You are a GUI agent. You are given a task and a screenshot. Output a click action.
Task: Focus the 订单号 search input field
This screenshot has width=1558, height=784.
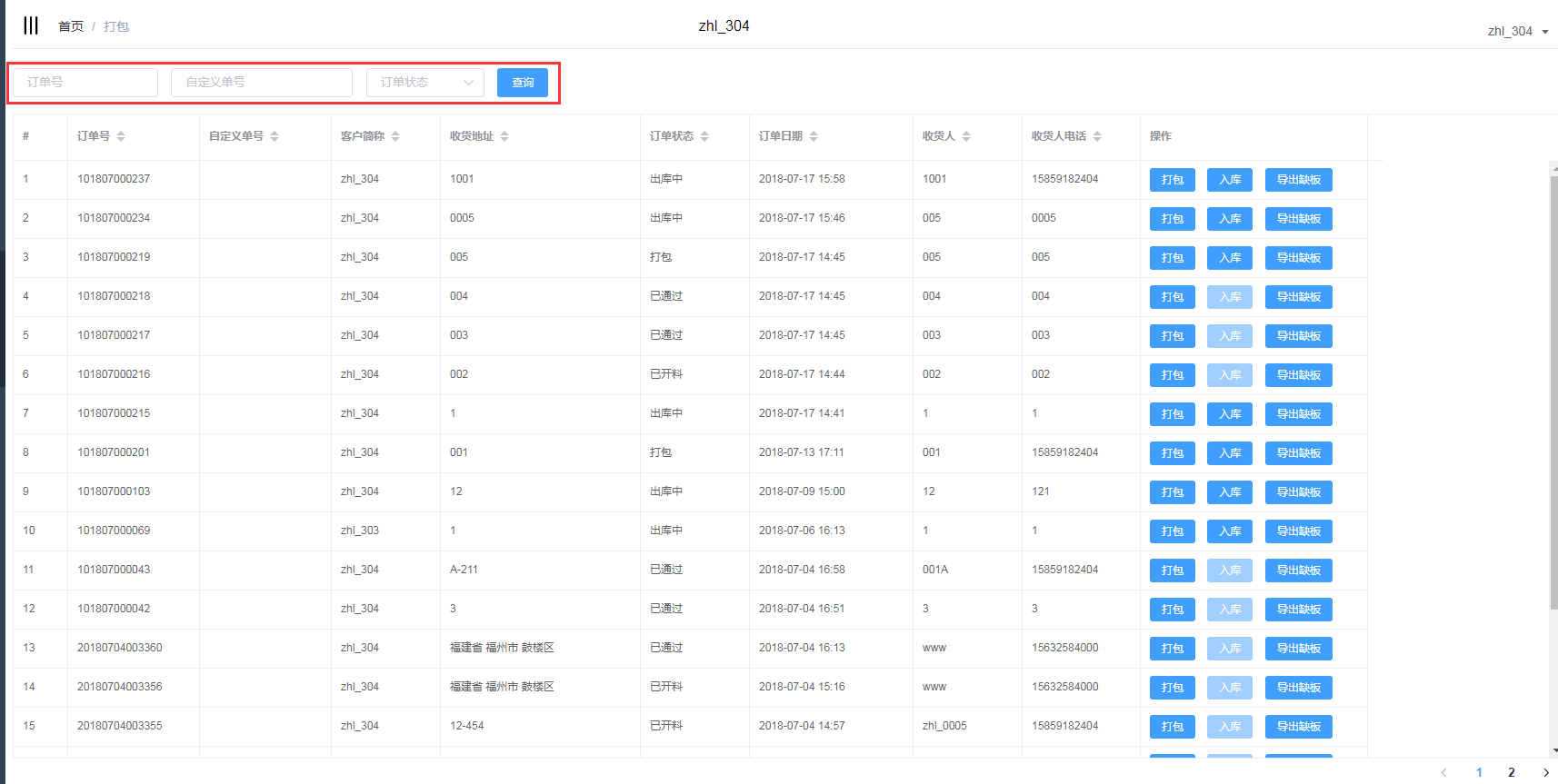[85, 83]
